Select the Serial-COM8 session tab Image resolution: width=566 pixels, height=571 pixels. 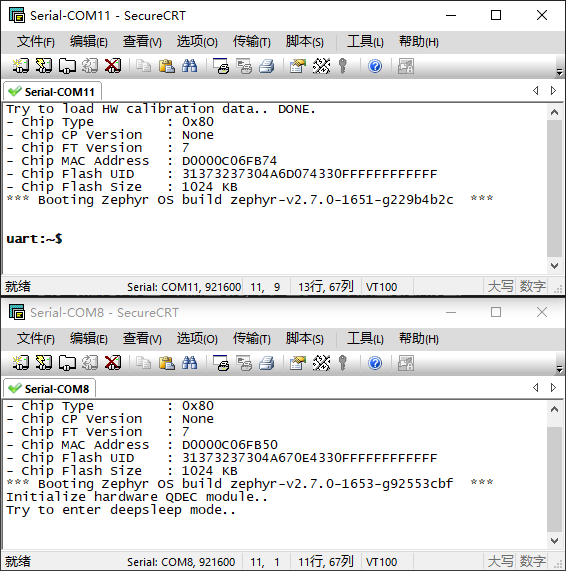[x=50, y=389]
